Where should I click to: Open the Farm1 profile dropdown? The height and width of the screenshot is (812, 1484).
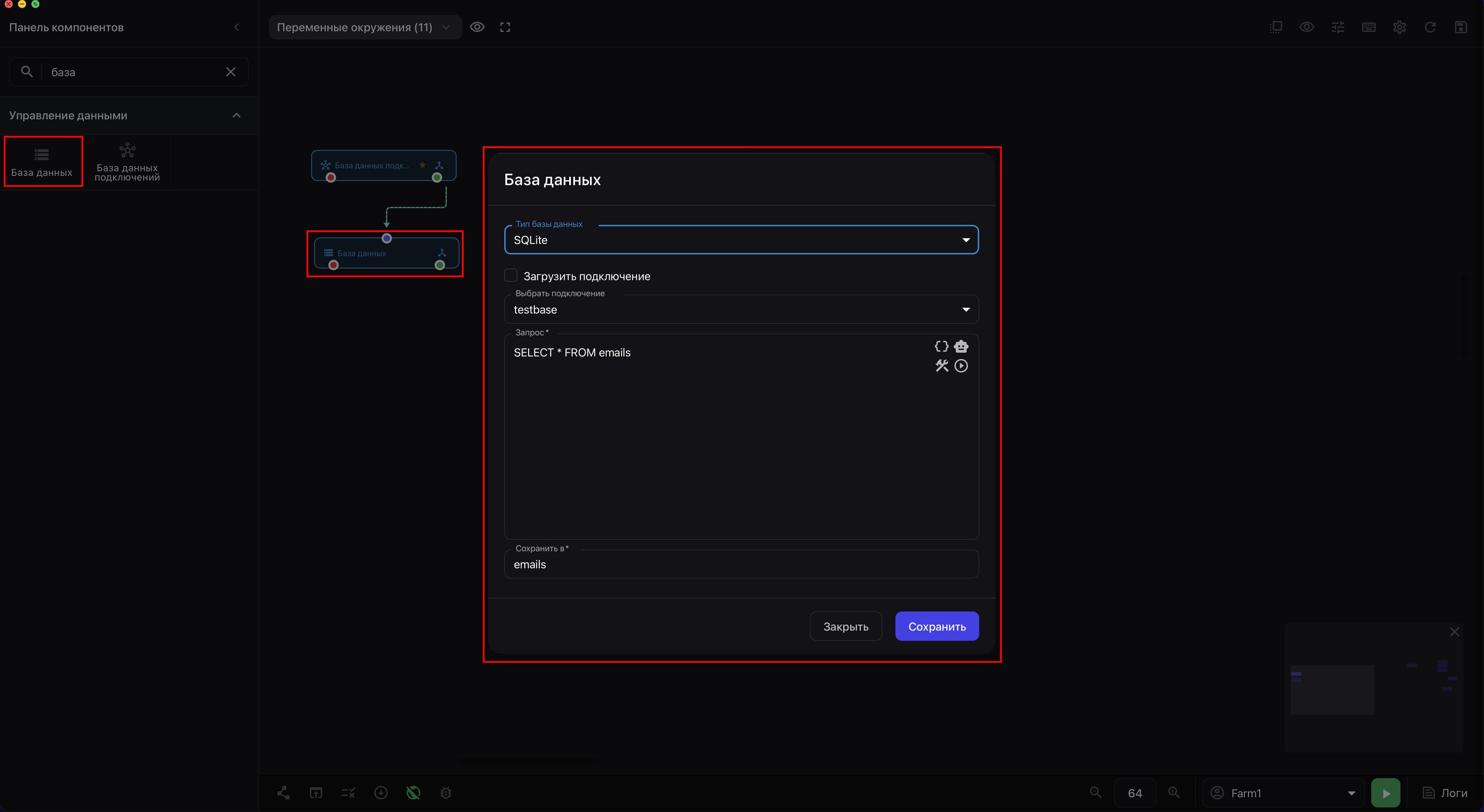pyautogui.click(x=1283, y=793)
